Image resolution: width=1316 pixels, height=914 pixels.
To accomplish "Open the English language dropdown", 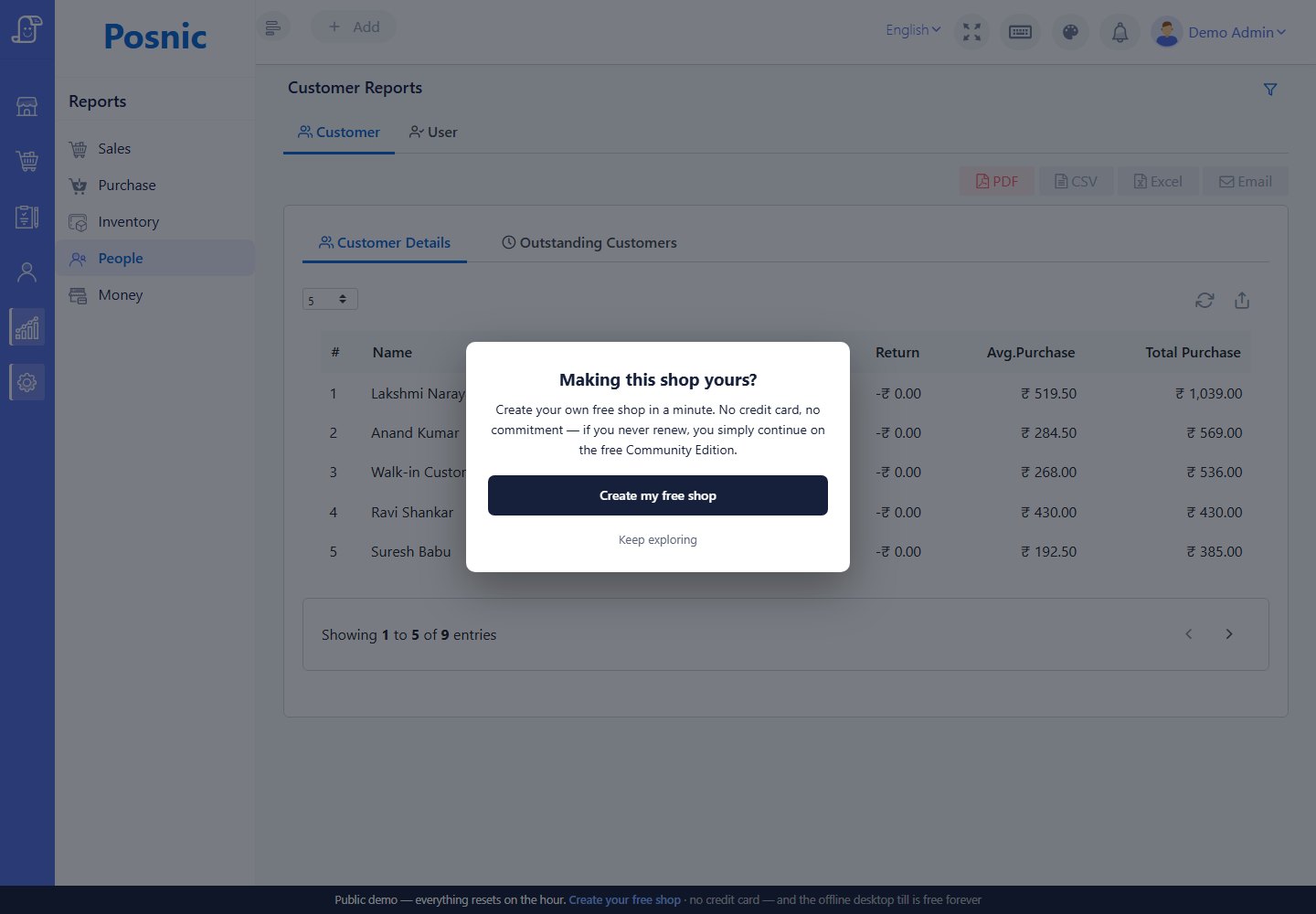I will point(913,30).
